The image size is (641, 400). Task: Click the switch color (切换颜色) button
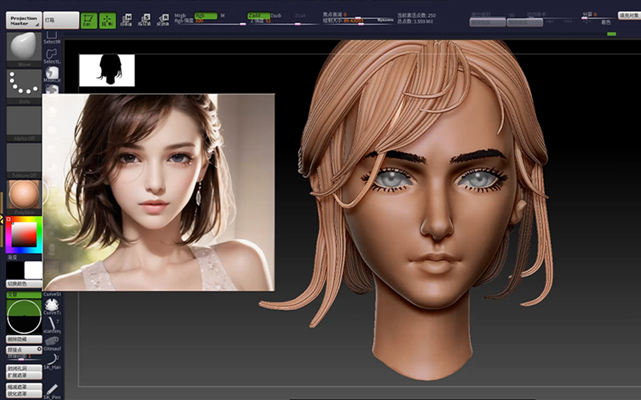tap(24, 283)
